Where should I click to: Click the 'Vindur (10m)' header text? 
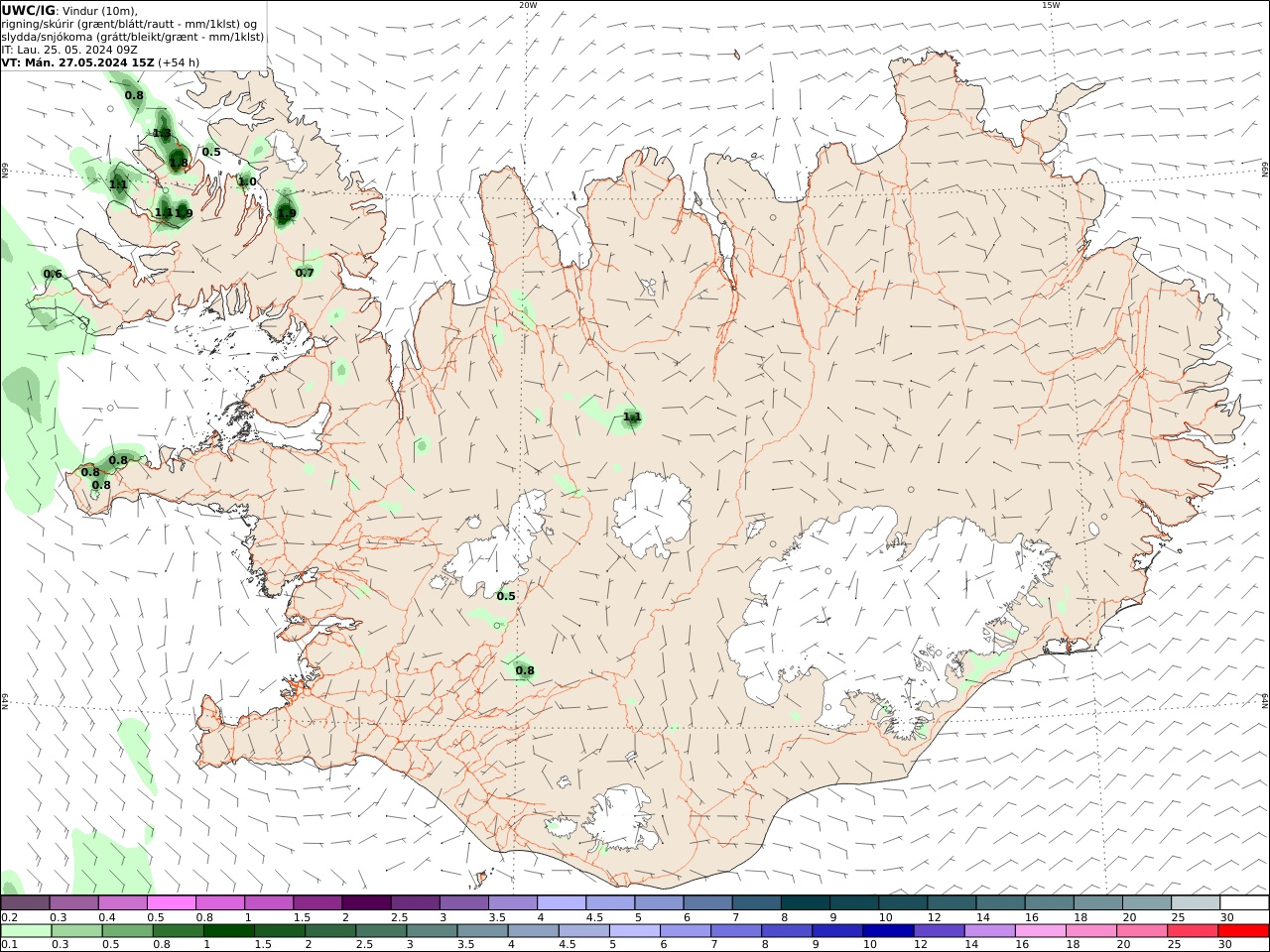(99, 10)
